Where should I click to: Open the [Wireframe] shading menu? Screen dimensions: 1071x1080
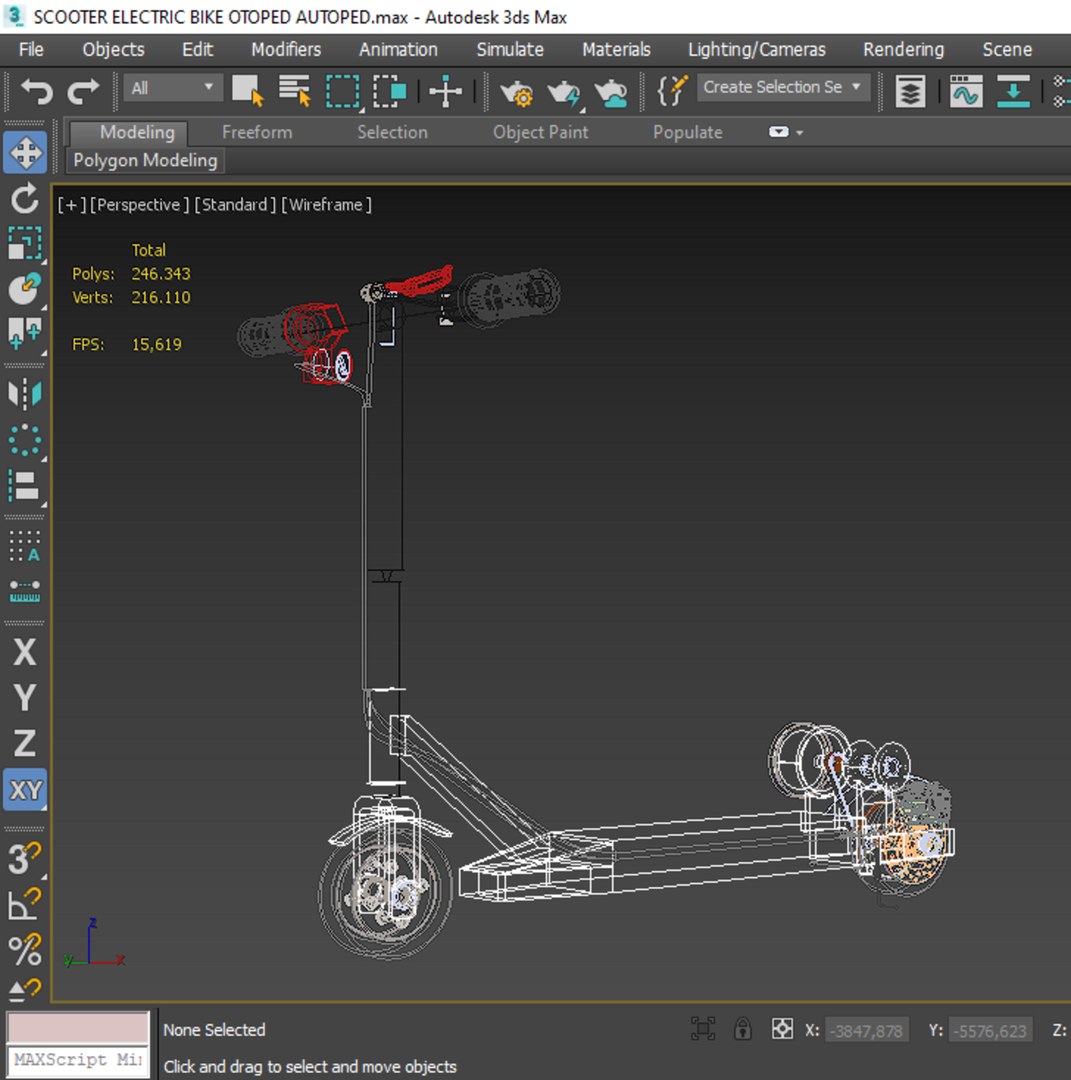326,205
